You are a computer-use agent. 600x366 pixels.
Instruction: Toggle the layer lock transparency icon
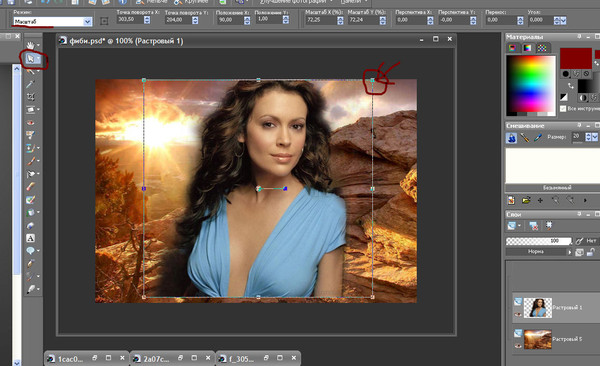click(591, 252)
